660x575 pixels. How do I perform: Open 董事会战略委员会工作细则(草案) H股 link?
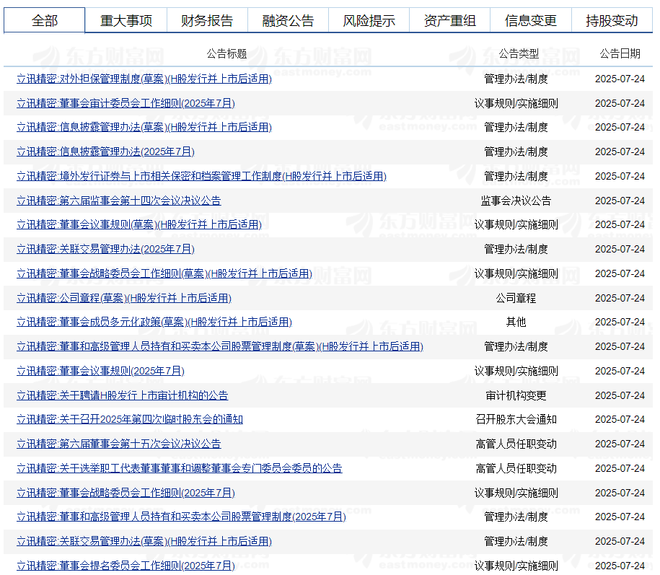[x=164, y=273]
